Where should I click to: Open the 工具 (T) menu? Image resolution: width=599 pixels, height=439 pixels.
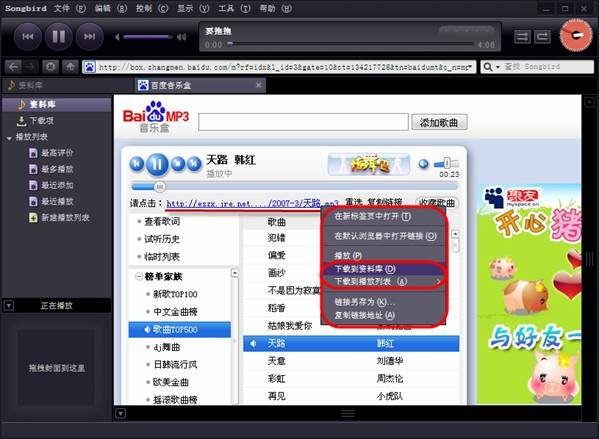(234, 8)
